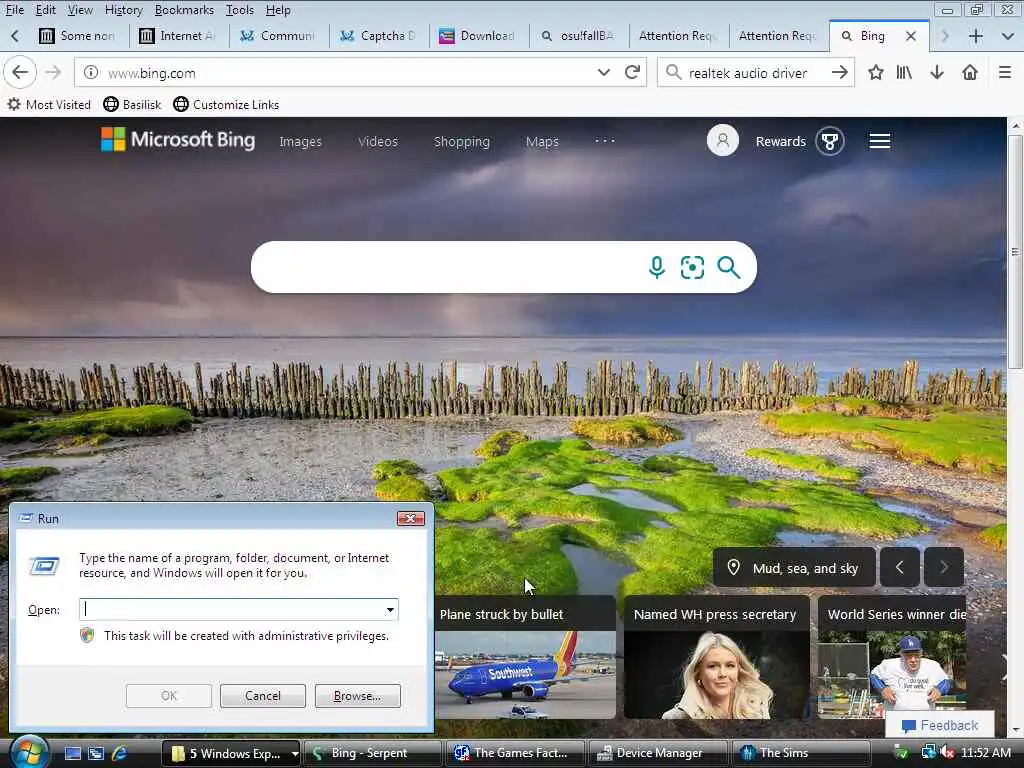Expand the list all tabs dropdown
The width and height of the screenshot is (1024, 768).
pos(1008,37)
